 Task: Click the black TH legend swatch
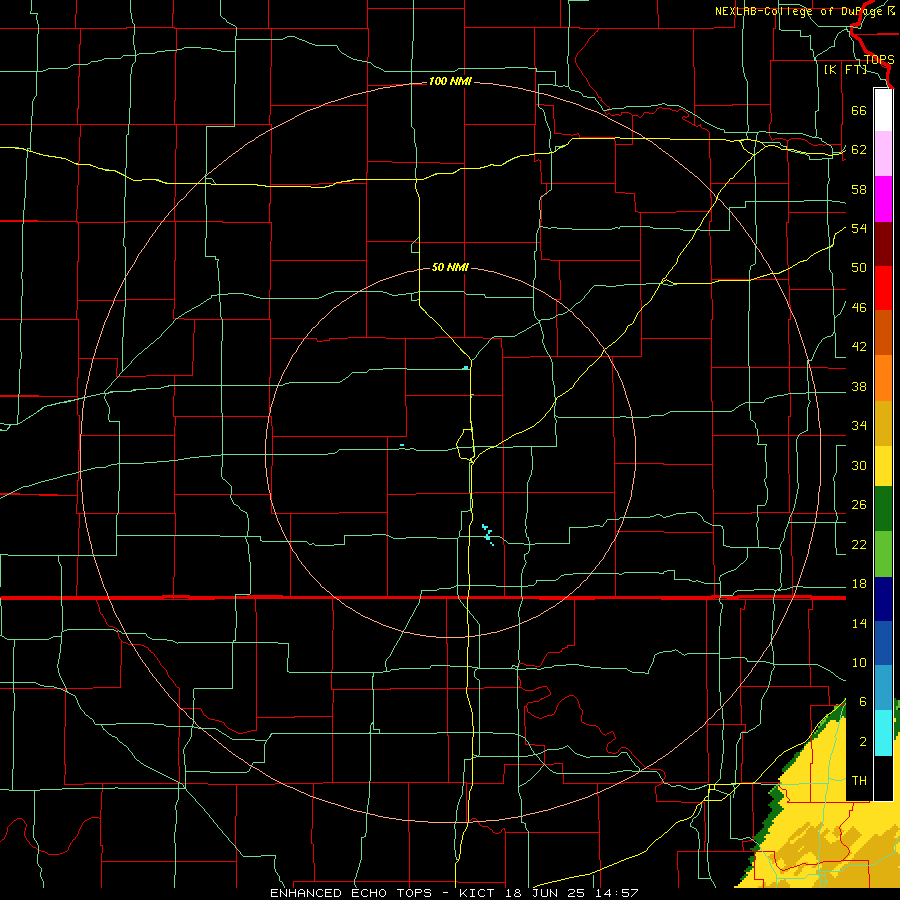pyautogui.click(x=883, y=778)
